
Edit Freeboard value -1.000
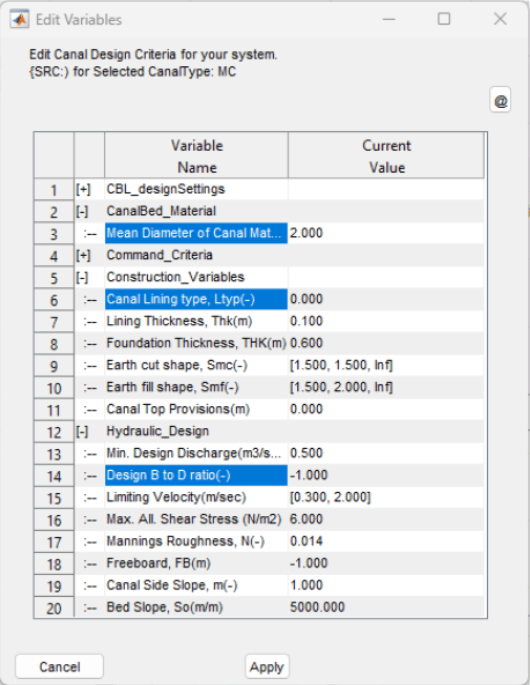386,564
